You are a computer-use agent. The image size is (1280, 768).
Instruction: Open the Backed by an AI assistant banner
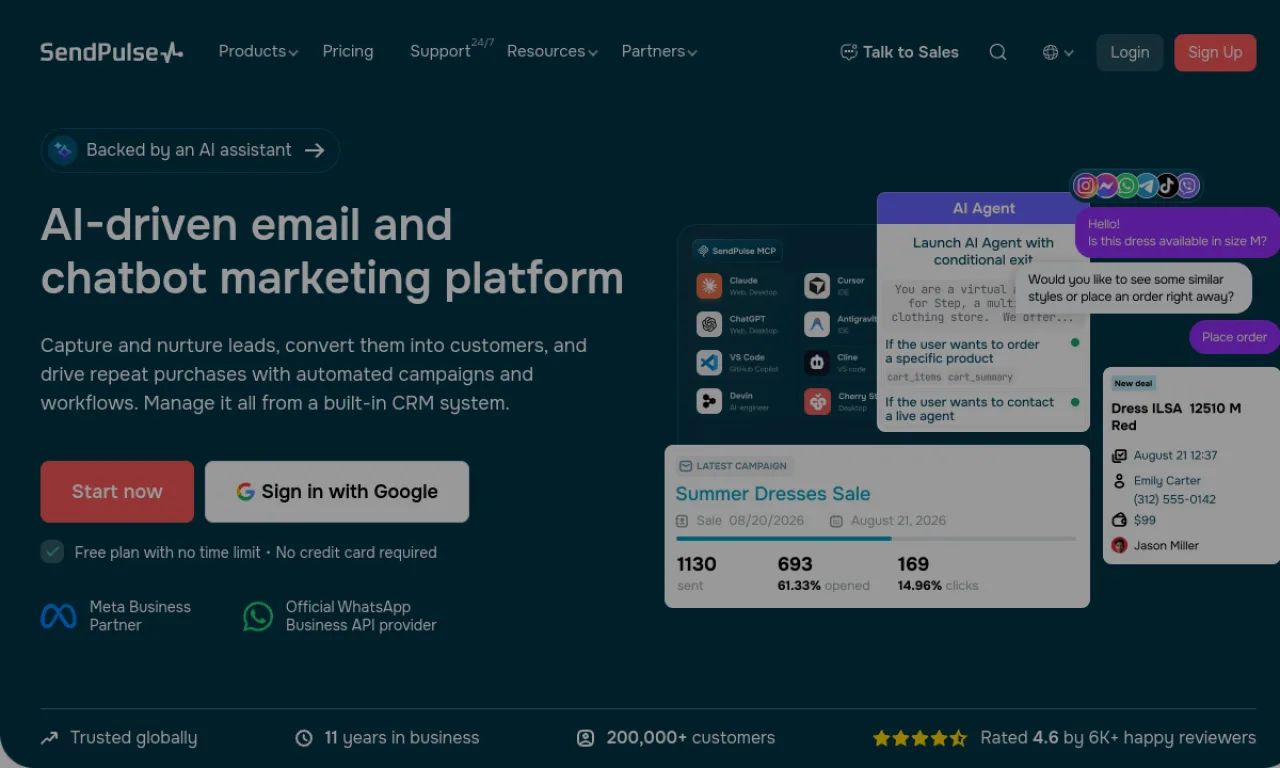click(190, 150)
